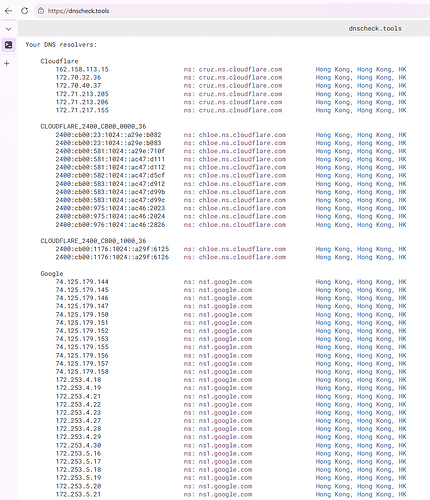The image size is (430, 500).
Task: View site information lock icon
Action: click(x=41, y=11)
